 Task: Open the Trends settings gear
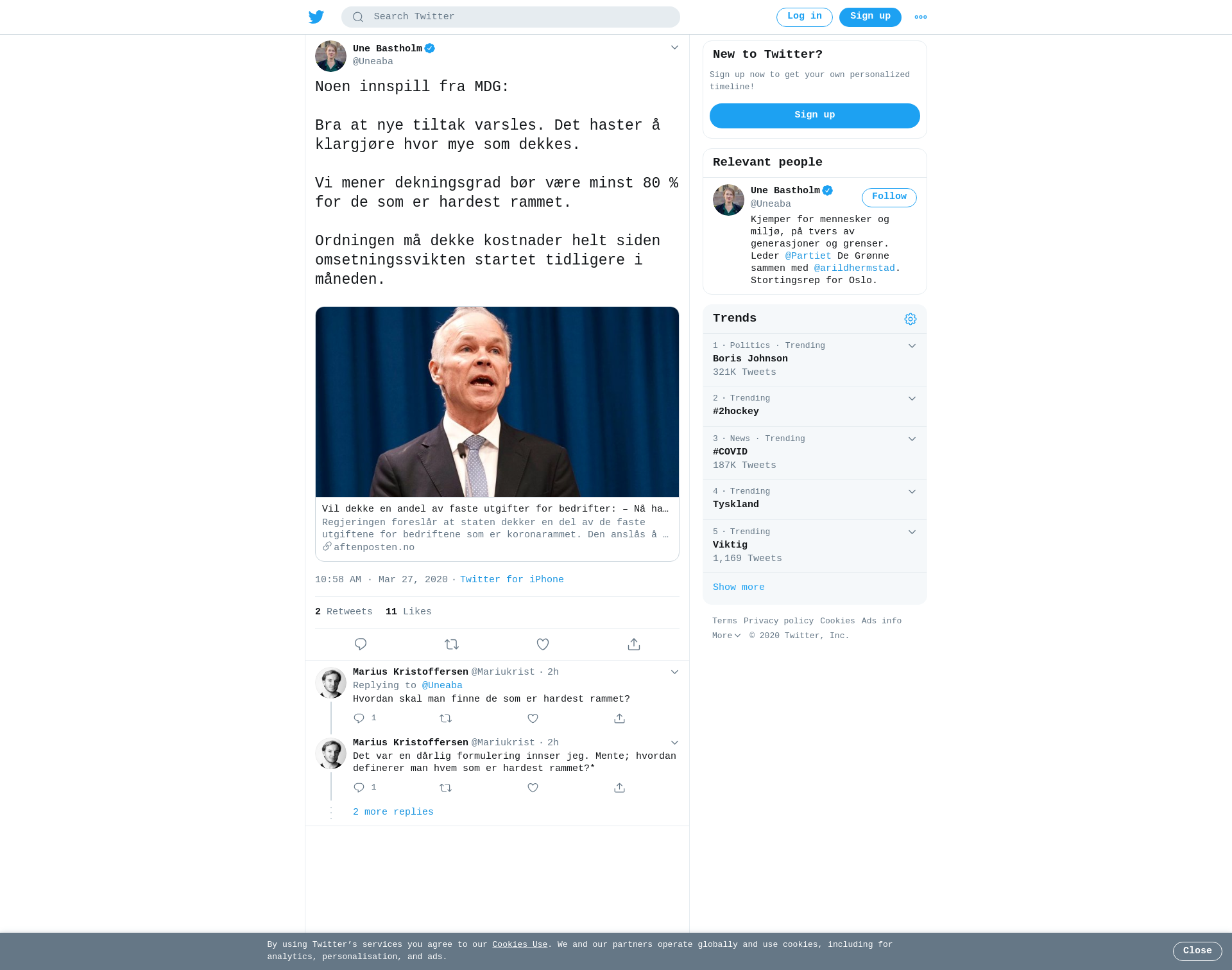(x=911, y=319)
